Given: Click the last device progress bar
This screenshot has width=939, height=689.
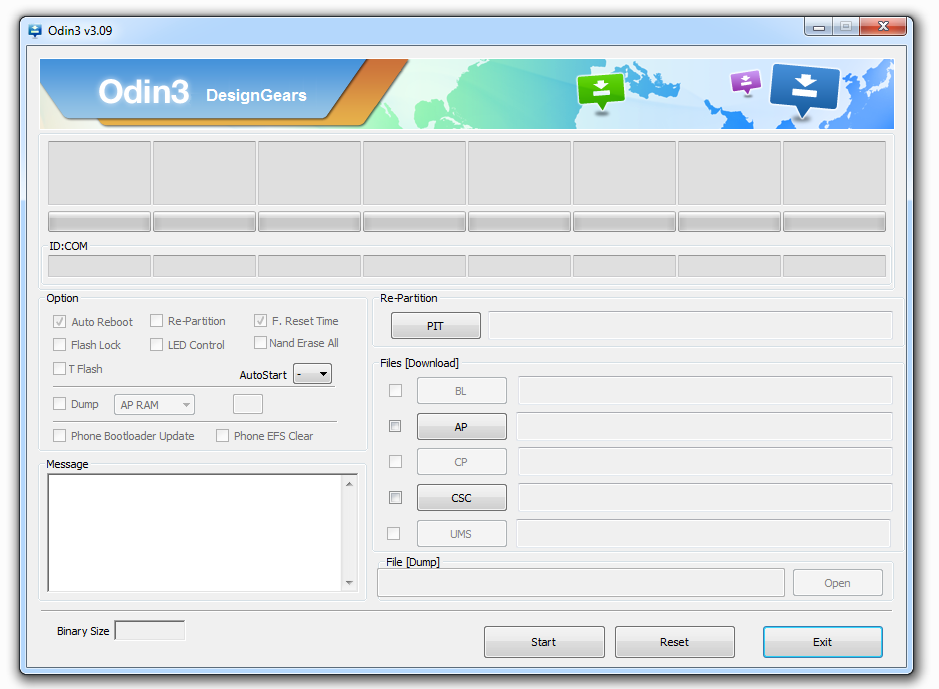Looking at the screenshot, I should coord(834,221).
